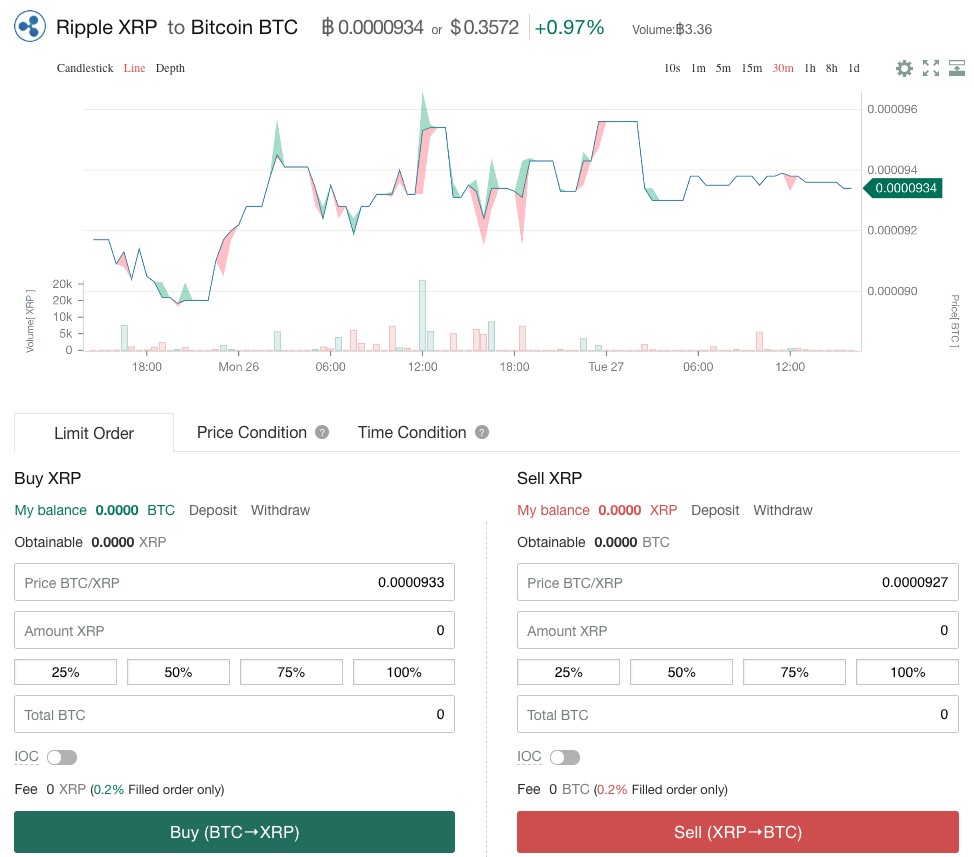Choose 75% in Buy XRP panel

point(291,672)
